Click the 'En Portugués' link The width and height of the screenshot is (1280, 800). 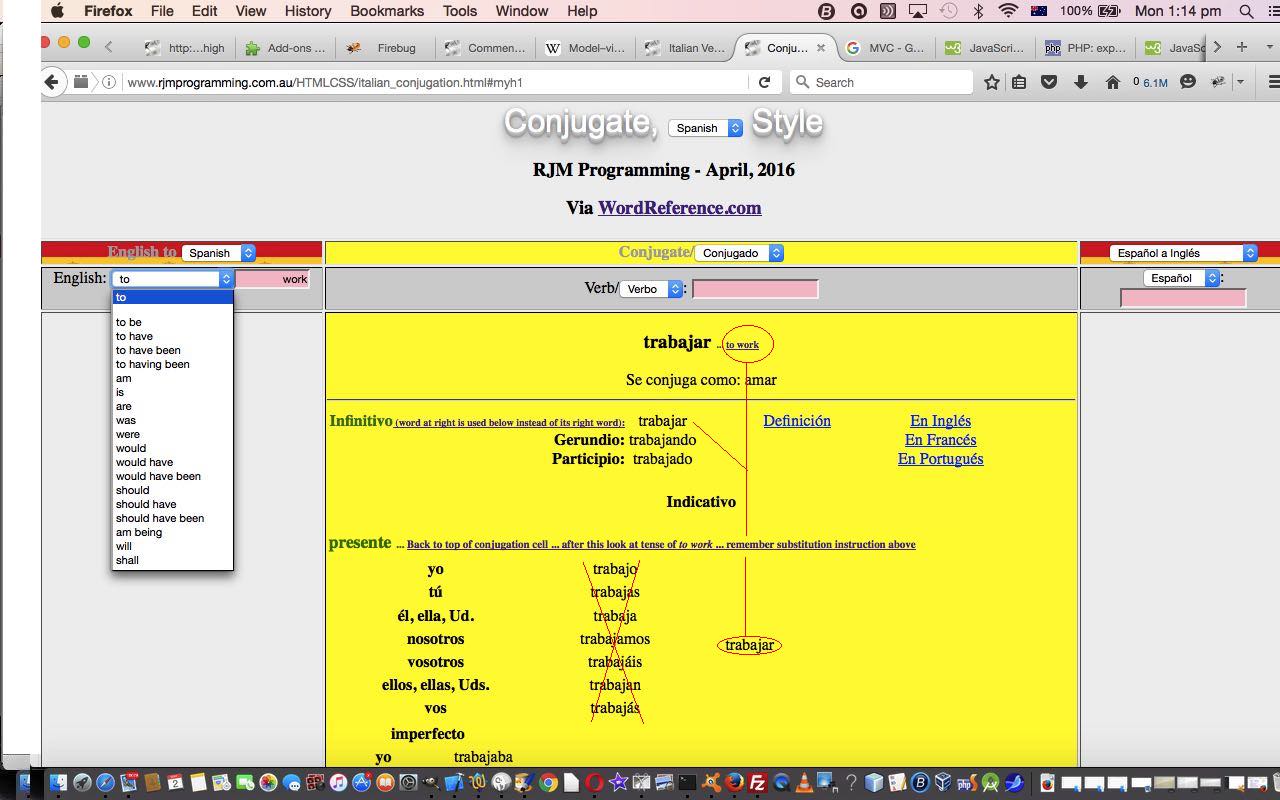coord(940,459)
